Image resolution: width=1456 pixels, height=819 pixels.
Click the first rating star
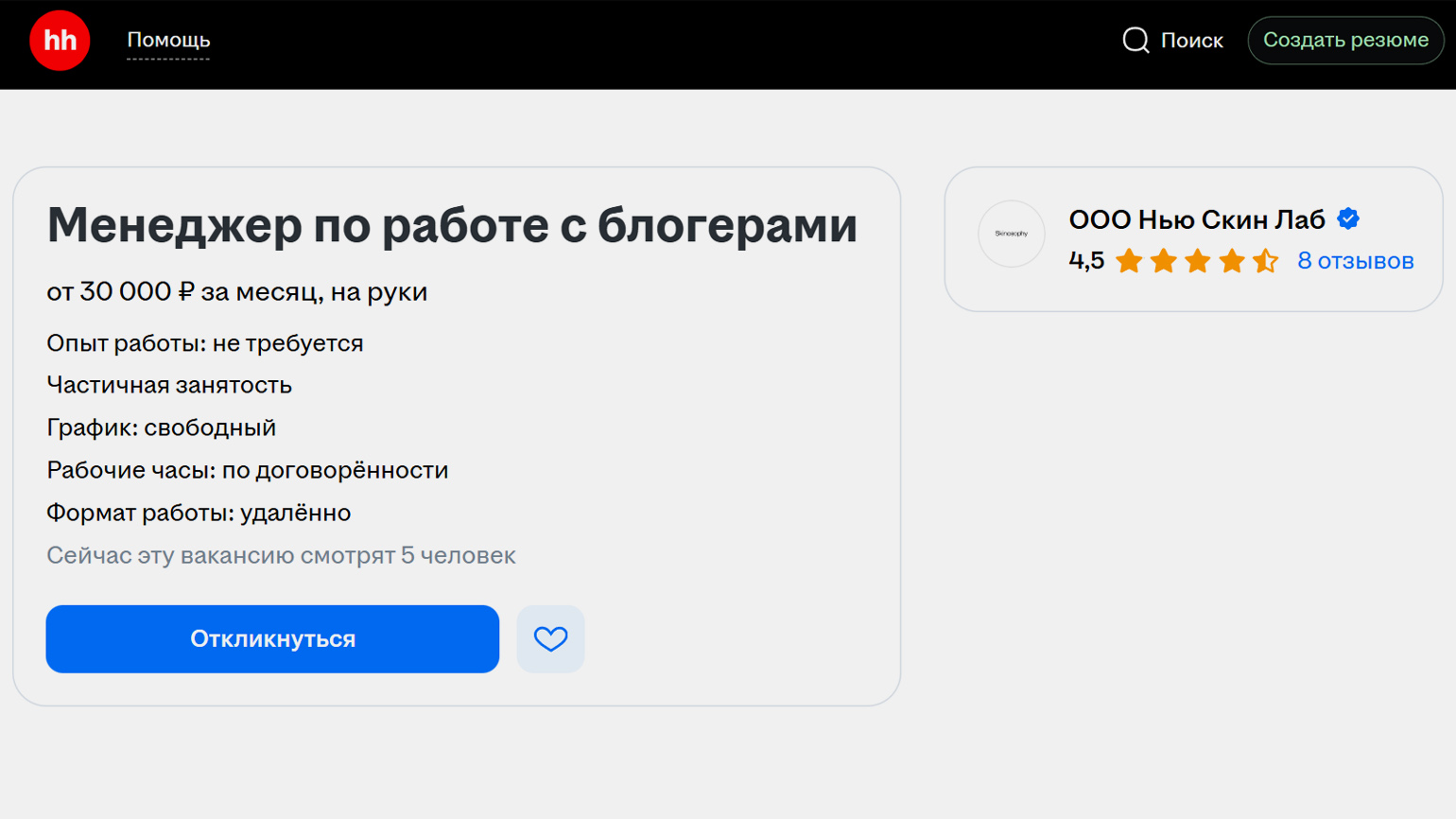point(1129,261)
